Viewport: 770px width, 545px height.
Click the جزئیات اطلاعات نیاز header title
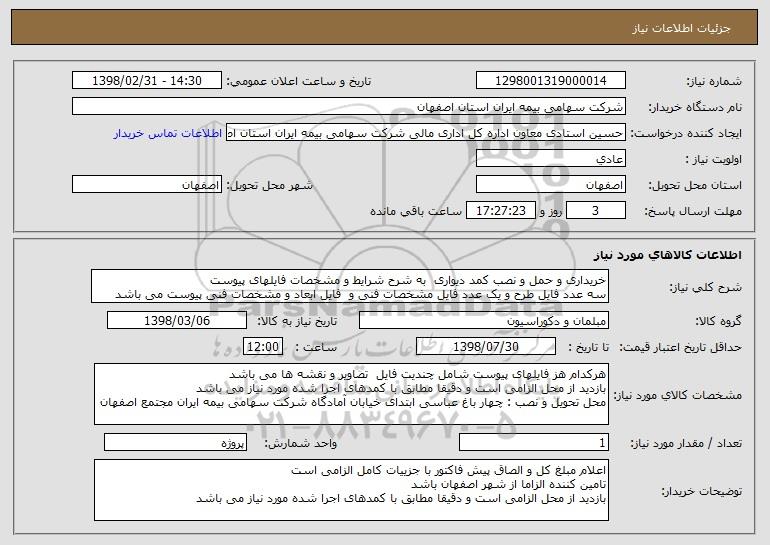[x=681, y=28]
